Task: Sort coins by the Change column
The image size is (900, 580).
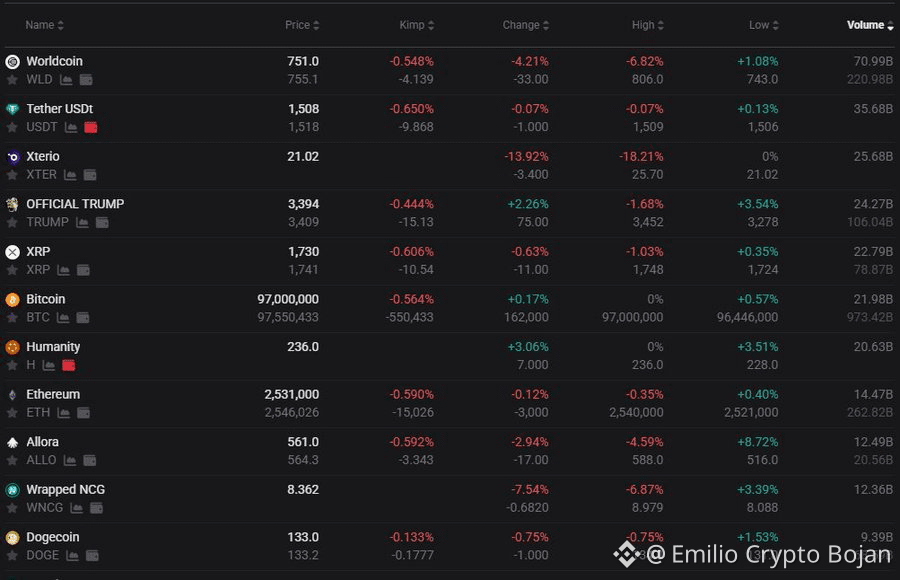Action: click(x=526, y=25)
